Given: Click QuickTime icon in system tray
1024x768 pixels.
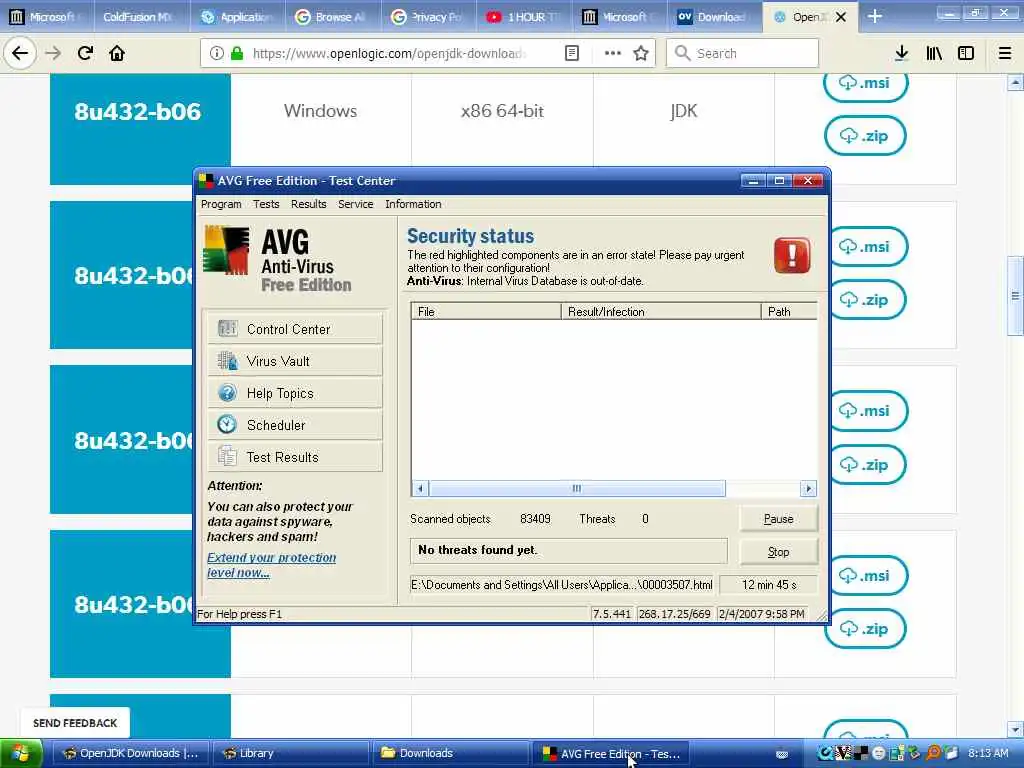Looking at the screenshot, I should tap(826, 753).
